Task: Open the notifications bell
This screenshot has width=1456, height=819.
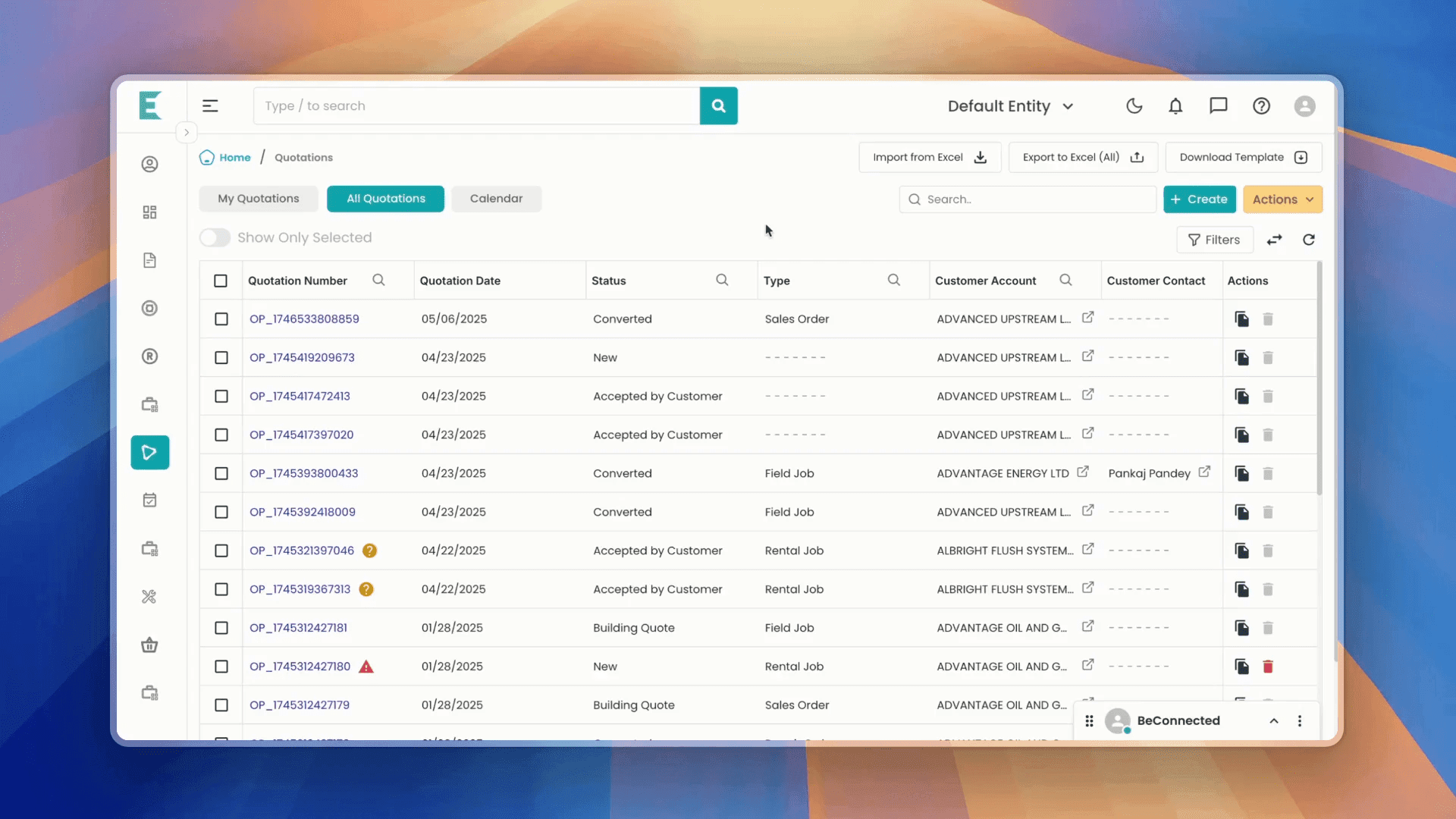Action: (x=1175, y=106)
